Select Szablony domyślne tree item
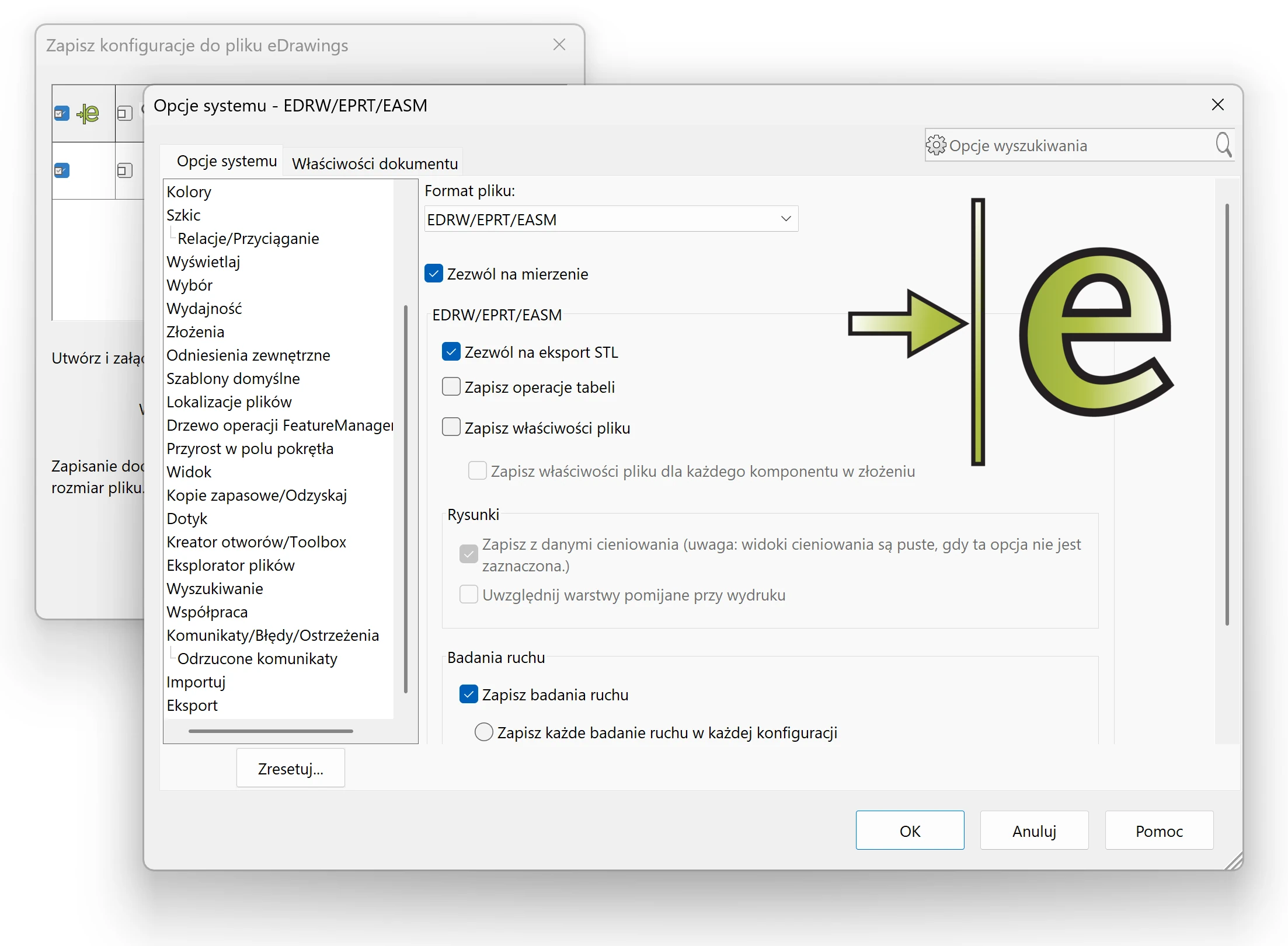The image size is (1288, 946). point(233,379)
